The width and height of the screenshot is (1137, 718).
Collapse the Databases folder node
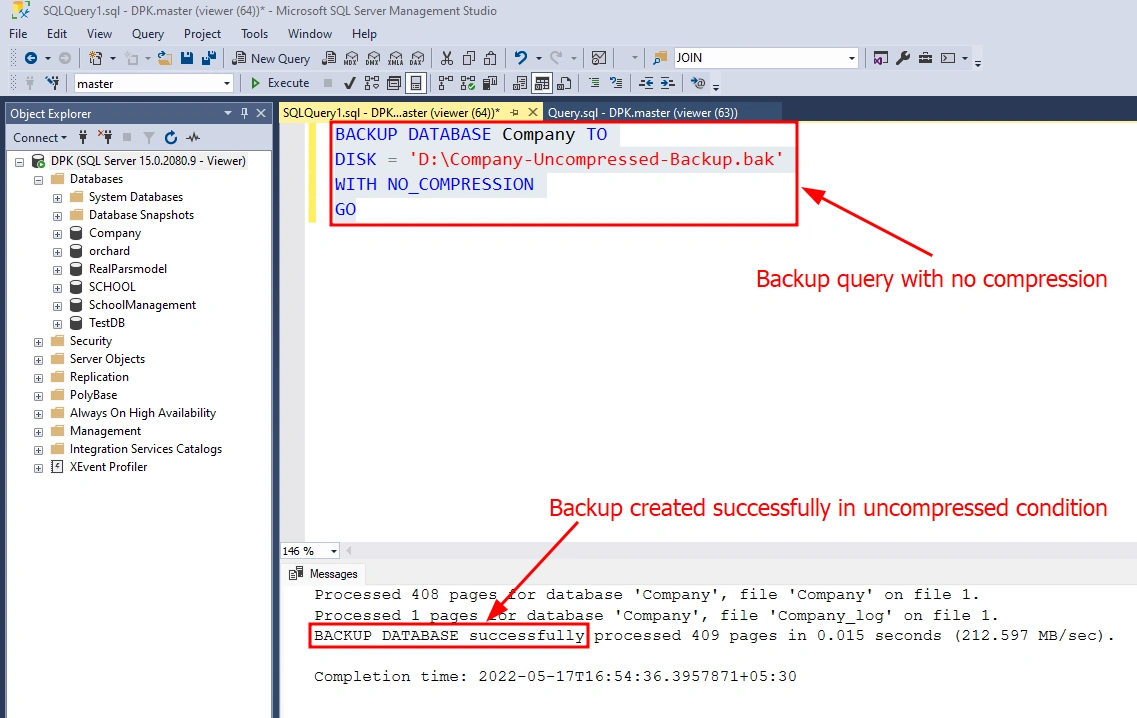point(38,179)
